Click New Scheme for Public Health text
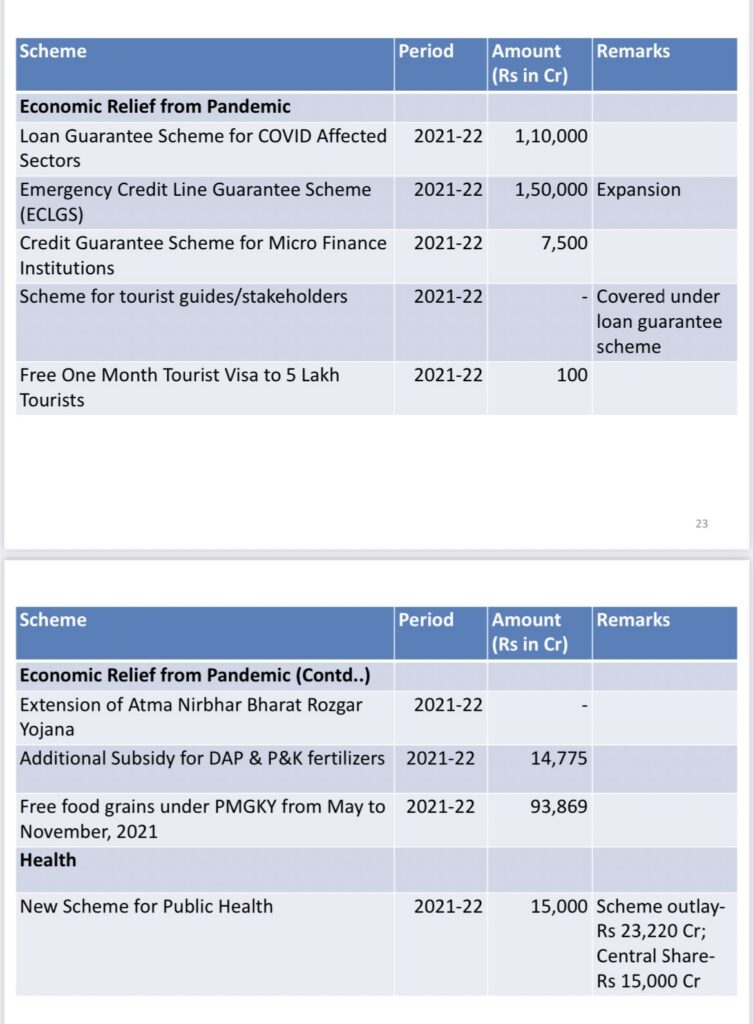The image size is (753, 1024). (146, 906)
